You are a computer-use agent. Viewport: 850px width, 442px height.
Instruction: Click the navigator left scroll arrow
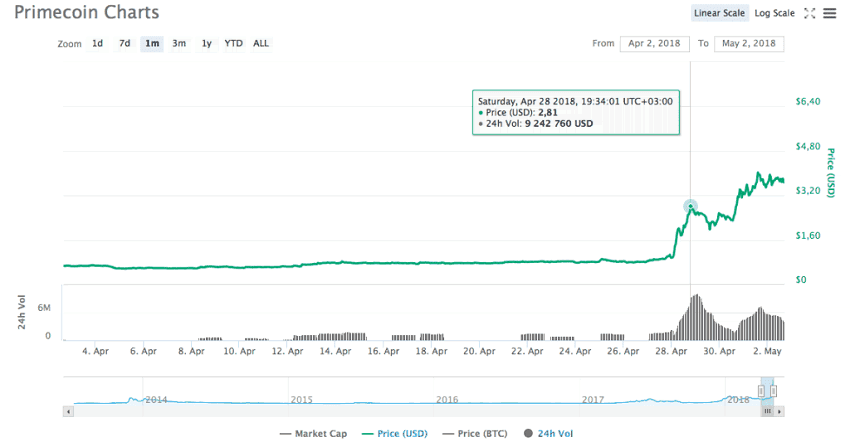tap(68, 411)
